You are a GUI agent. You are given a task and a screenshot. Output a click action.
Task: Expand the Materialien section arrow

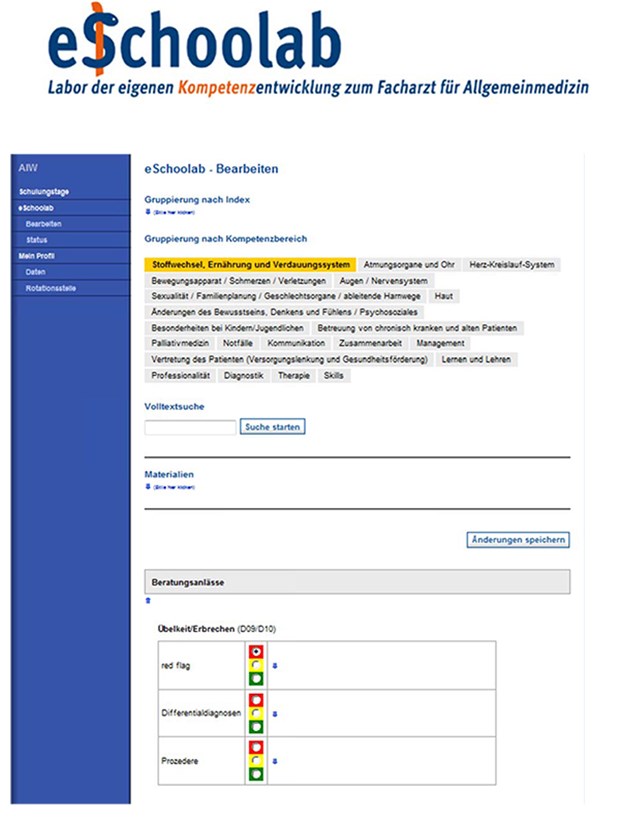tap(148, 487)
